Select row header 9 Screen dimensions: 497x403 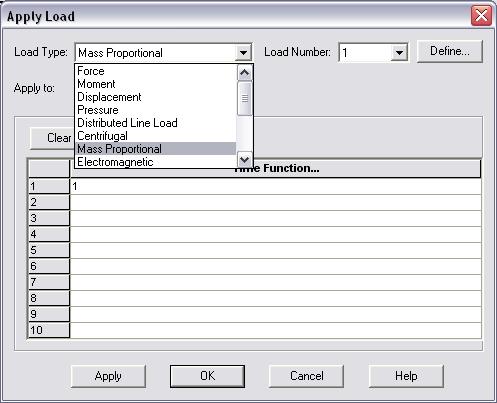coord(49,314)
